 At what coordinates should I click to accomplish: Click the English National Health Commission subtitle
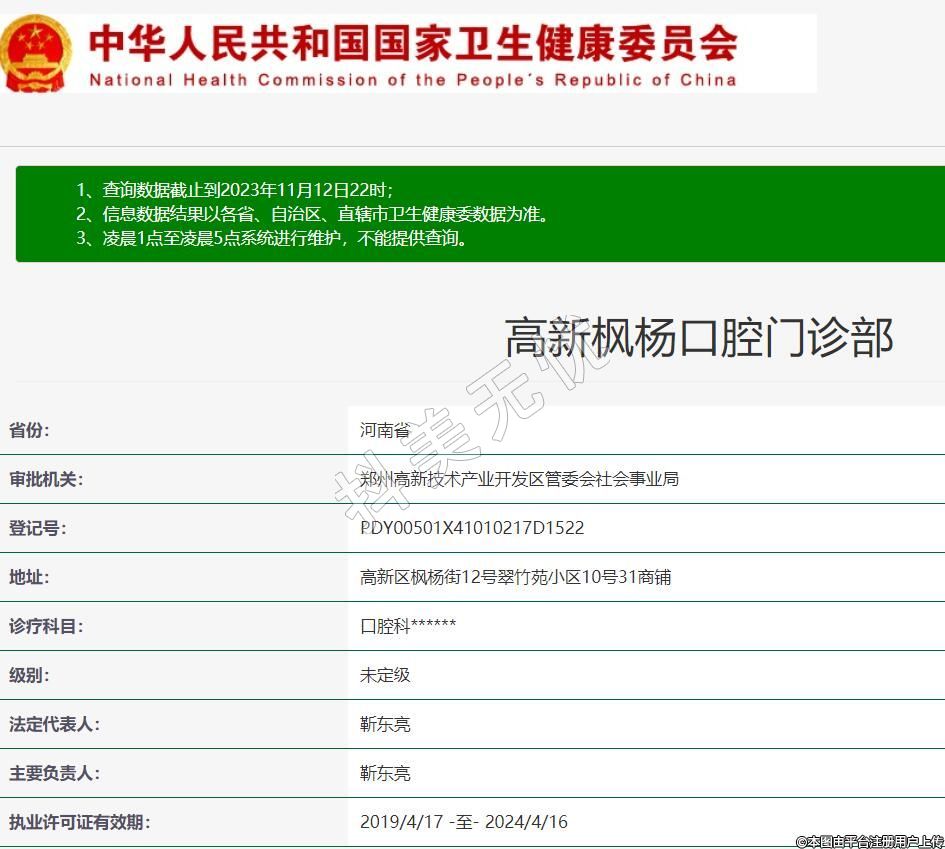[x=413, y=80]
